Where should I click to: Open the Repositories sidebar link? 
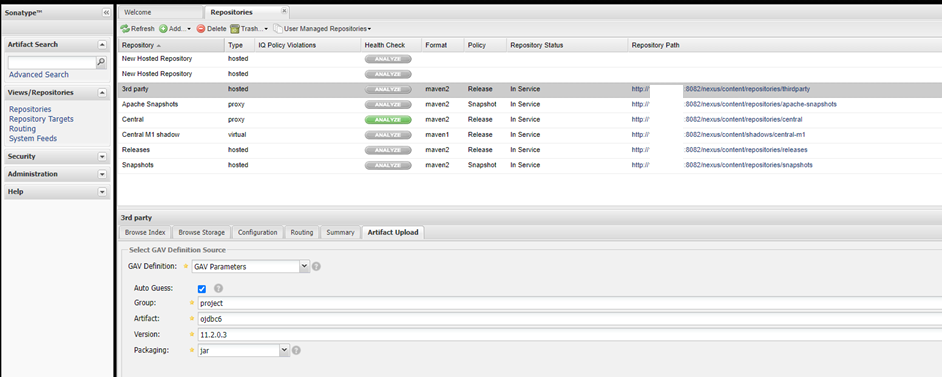pos(30,109)
